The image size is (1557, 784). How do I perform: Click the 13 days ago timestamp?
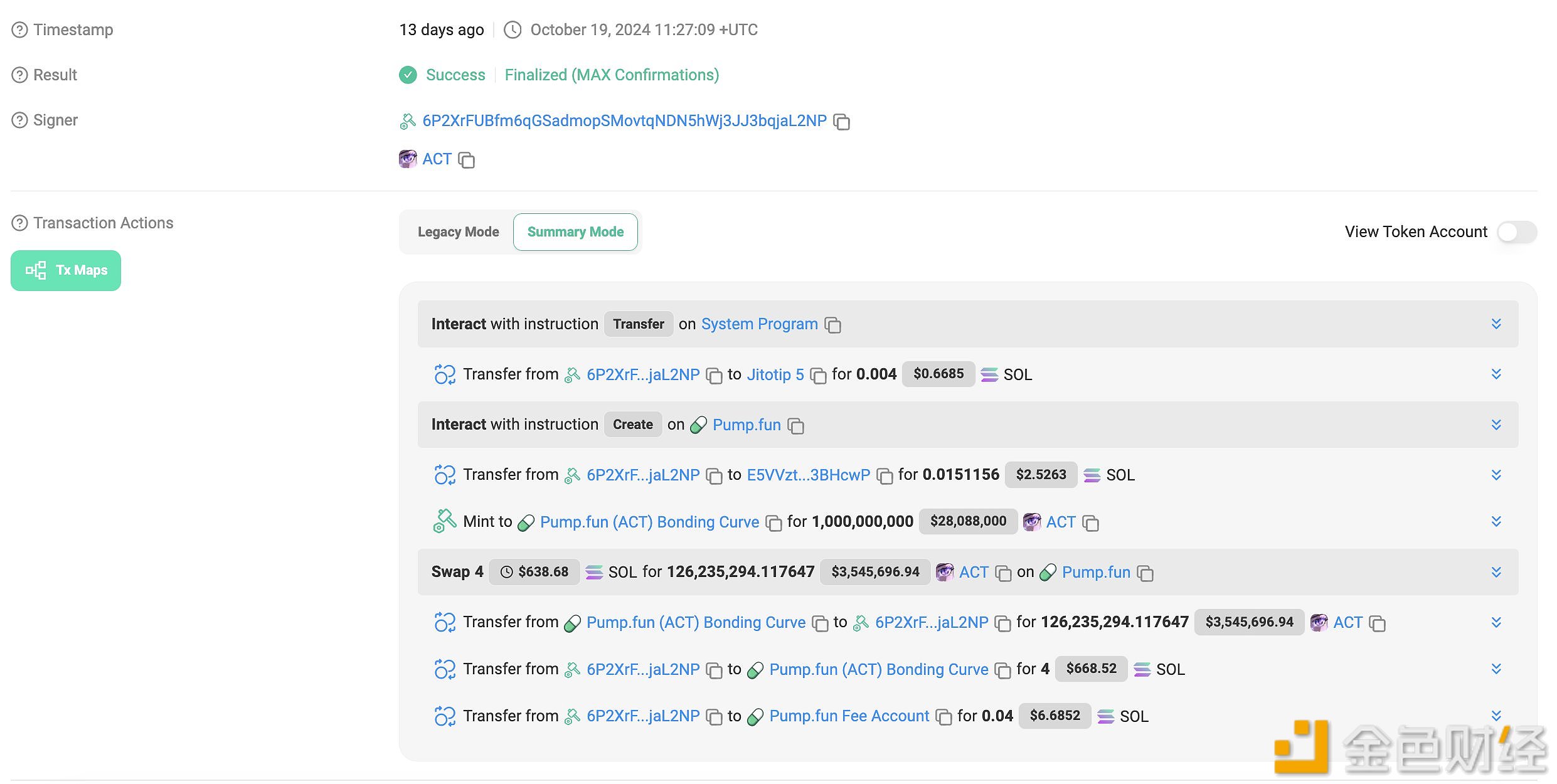(442, 30)
